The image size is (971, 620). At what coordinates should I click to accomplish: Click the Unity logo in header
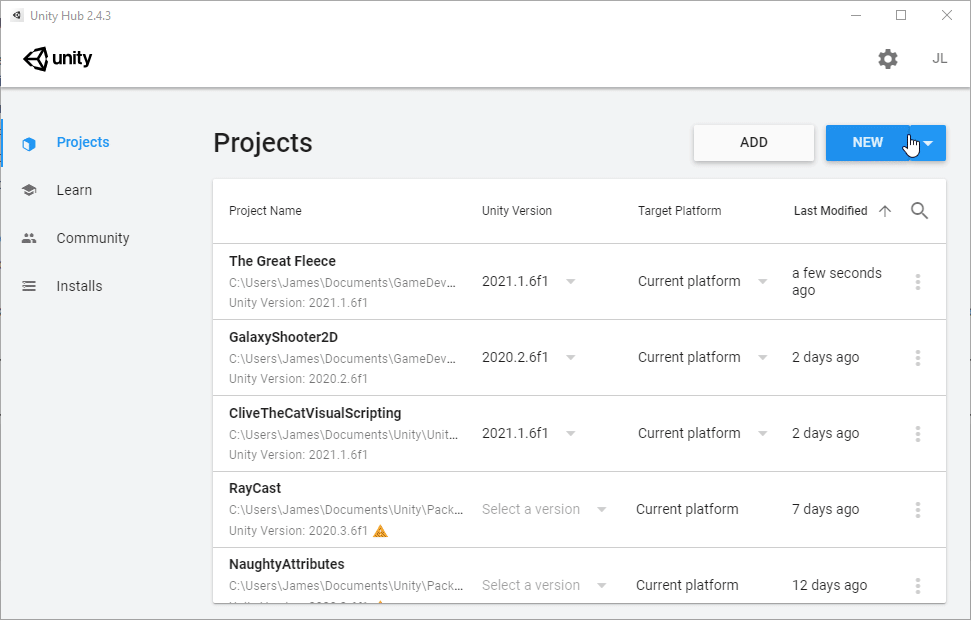click(58, 59)
